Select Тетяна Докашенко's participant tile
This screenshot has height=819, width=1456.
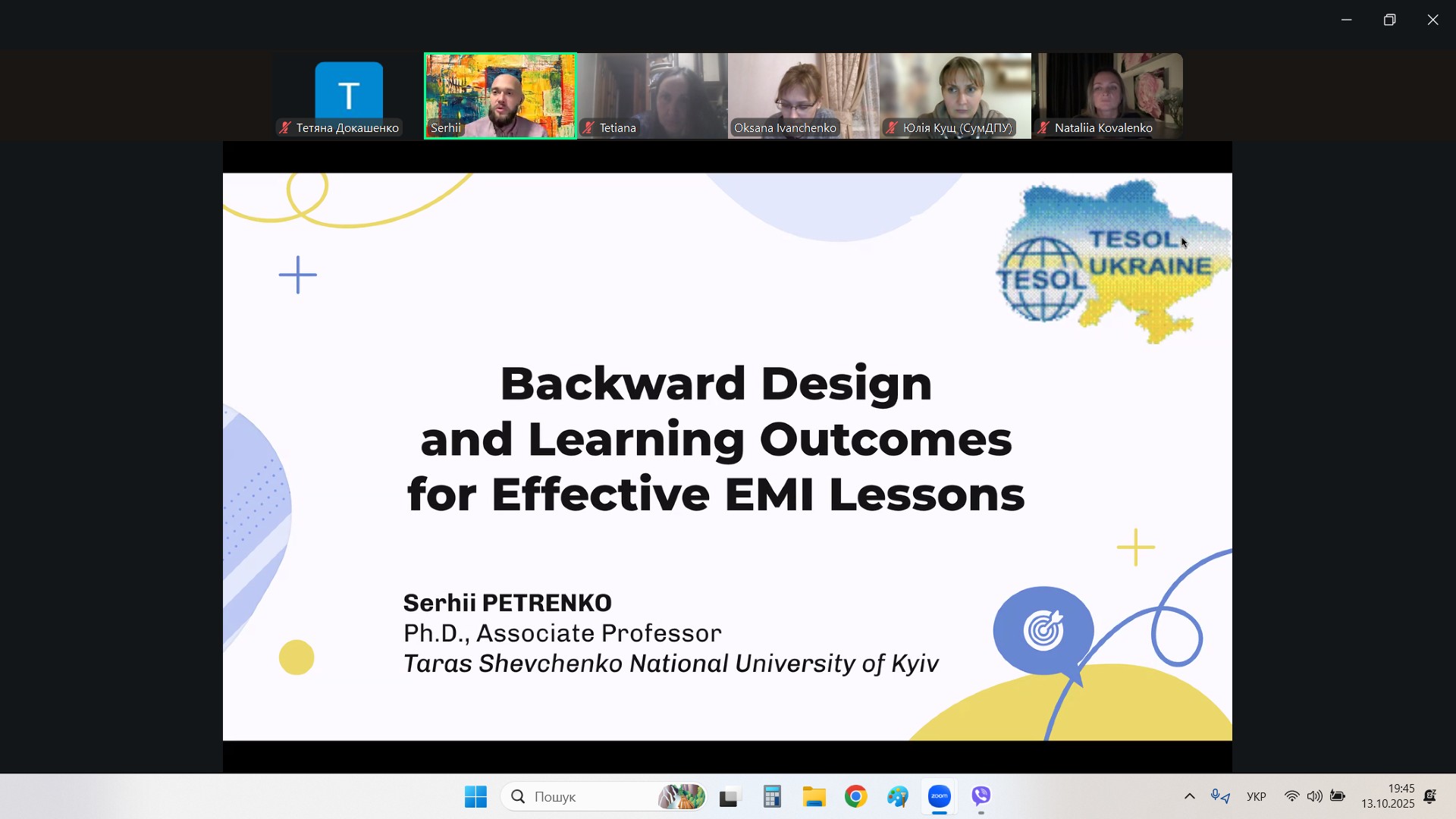349,96
